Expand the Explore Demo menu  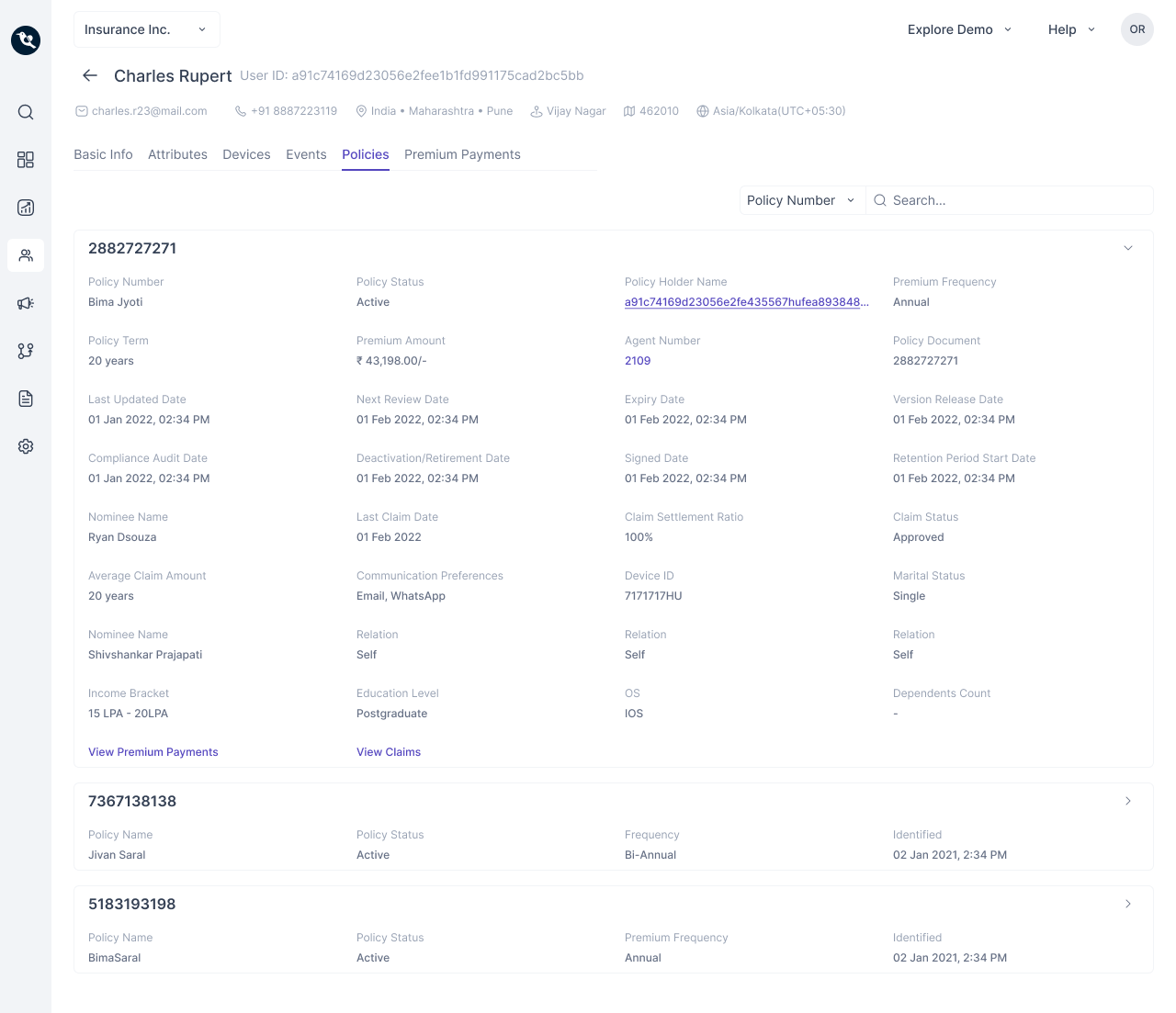[x=959, y=29]
